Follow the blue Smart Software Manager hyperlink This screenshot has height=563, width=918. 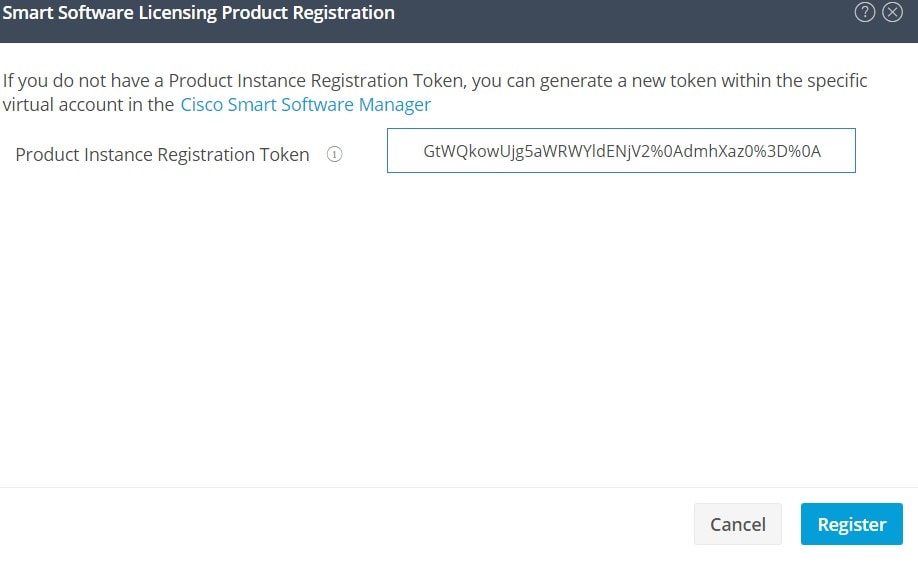point(306,104)
